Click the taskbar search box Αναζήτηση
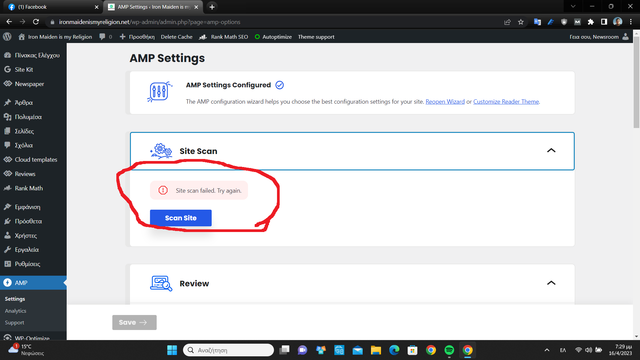The height and width of the screenshot is (360, 640). 229,350
